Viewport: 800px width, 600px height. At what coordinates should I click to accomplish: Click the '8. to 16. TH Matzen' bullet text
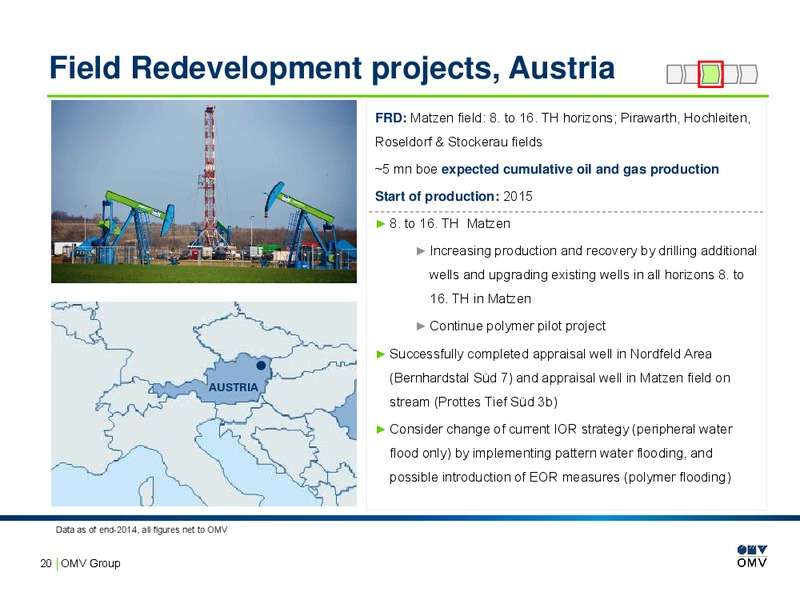pyautogui.click(x=449, y=223)
